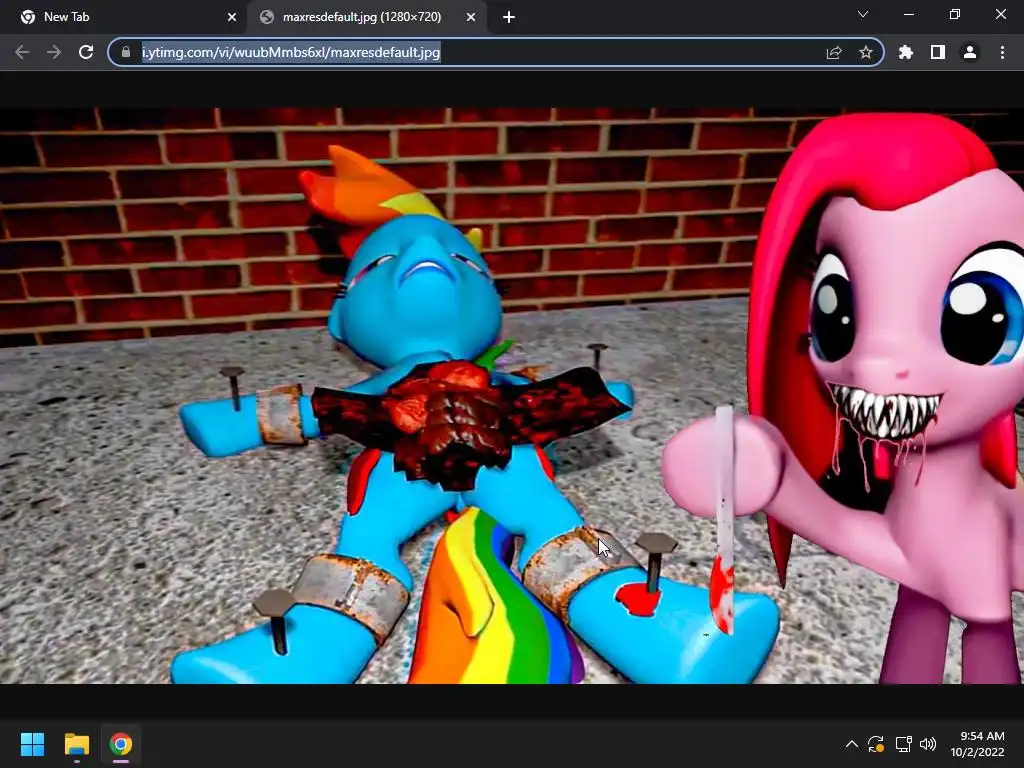This screenshot has width=1024, height=768.
Task: View site information lock icon
Action: (126, 52)
